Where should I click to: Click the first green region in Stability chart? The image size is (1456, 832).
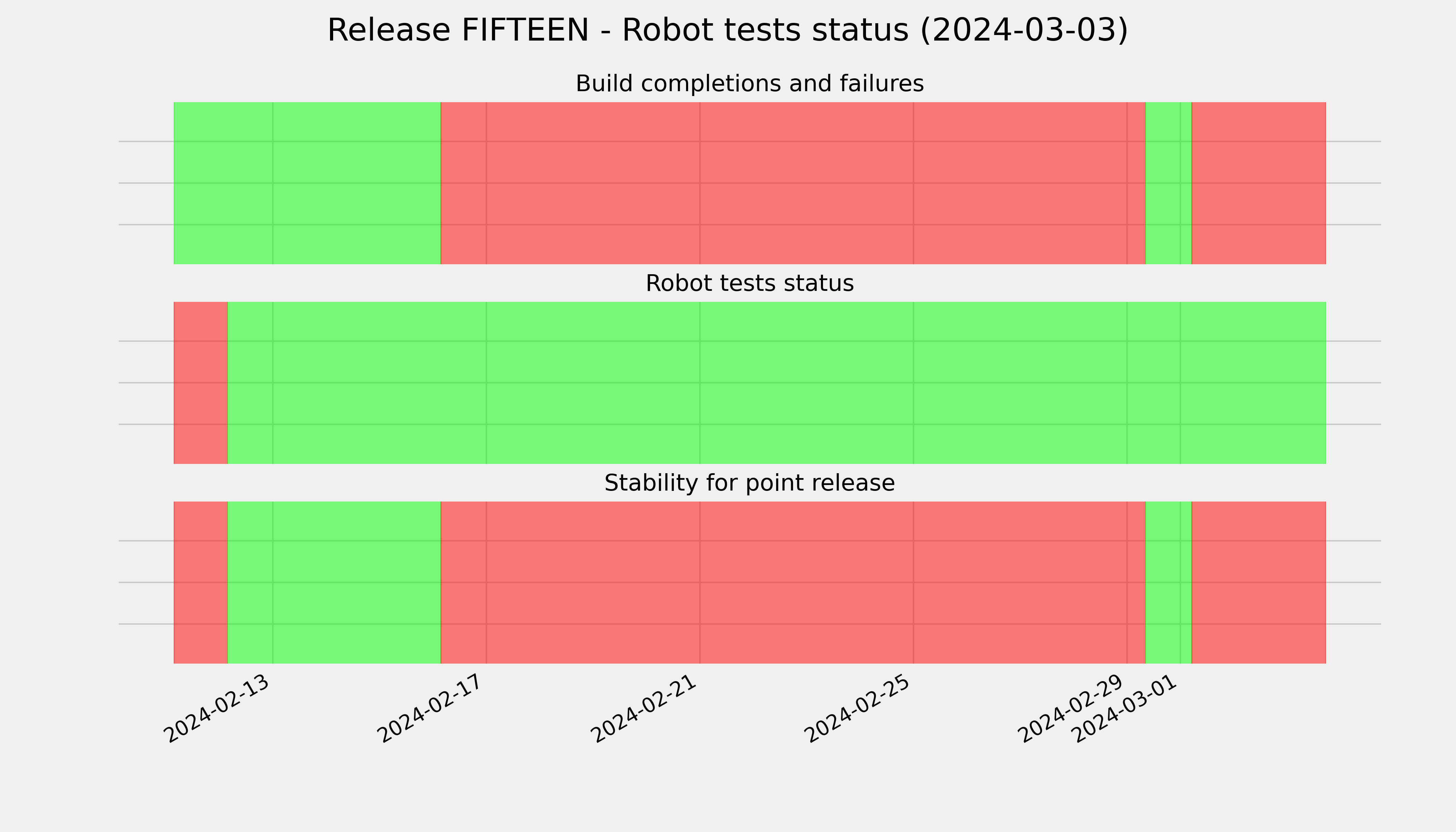pyautogui.click(x=334, y=582)
